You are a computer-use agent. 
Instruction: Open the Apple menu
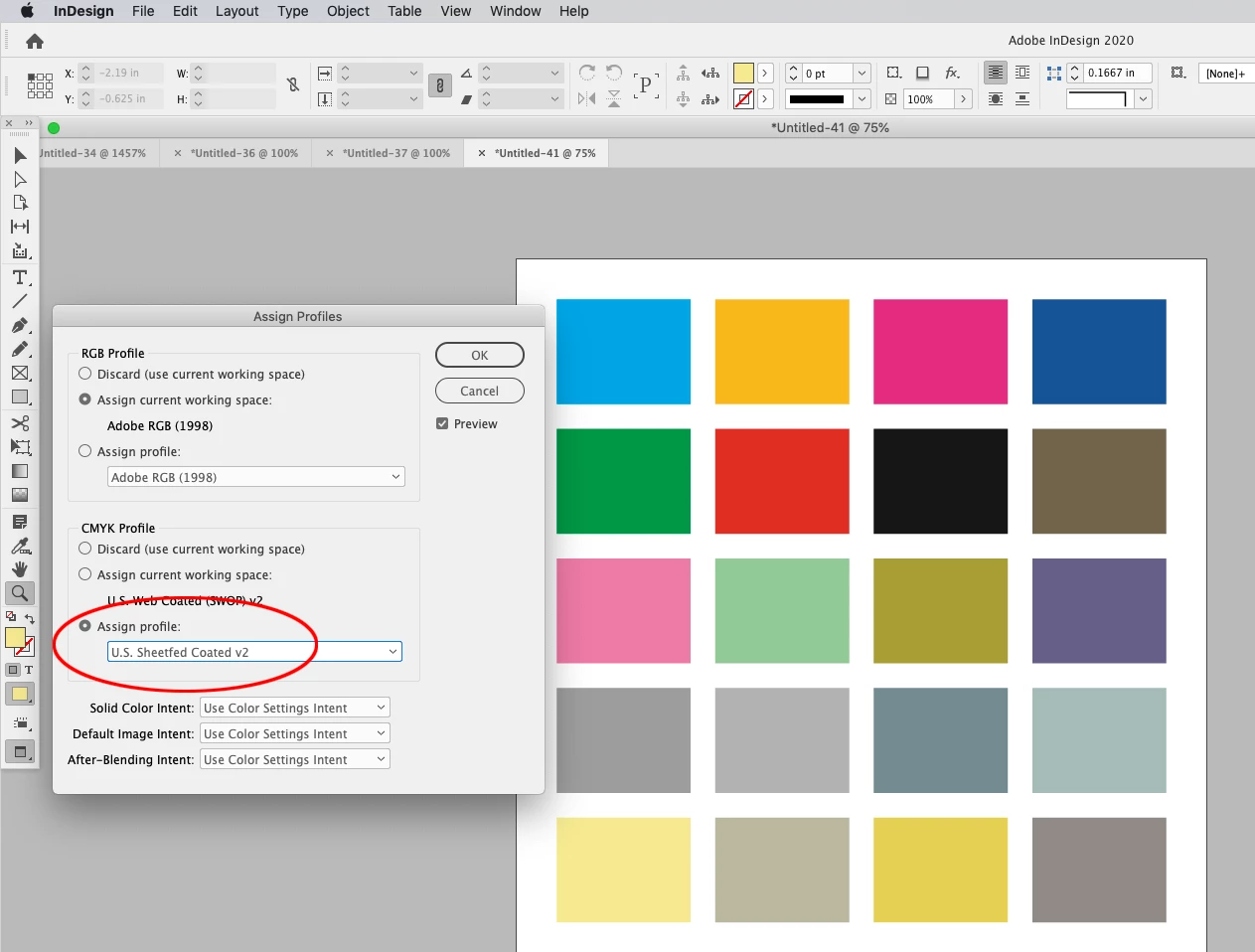(27, 11)
